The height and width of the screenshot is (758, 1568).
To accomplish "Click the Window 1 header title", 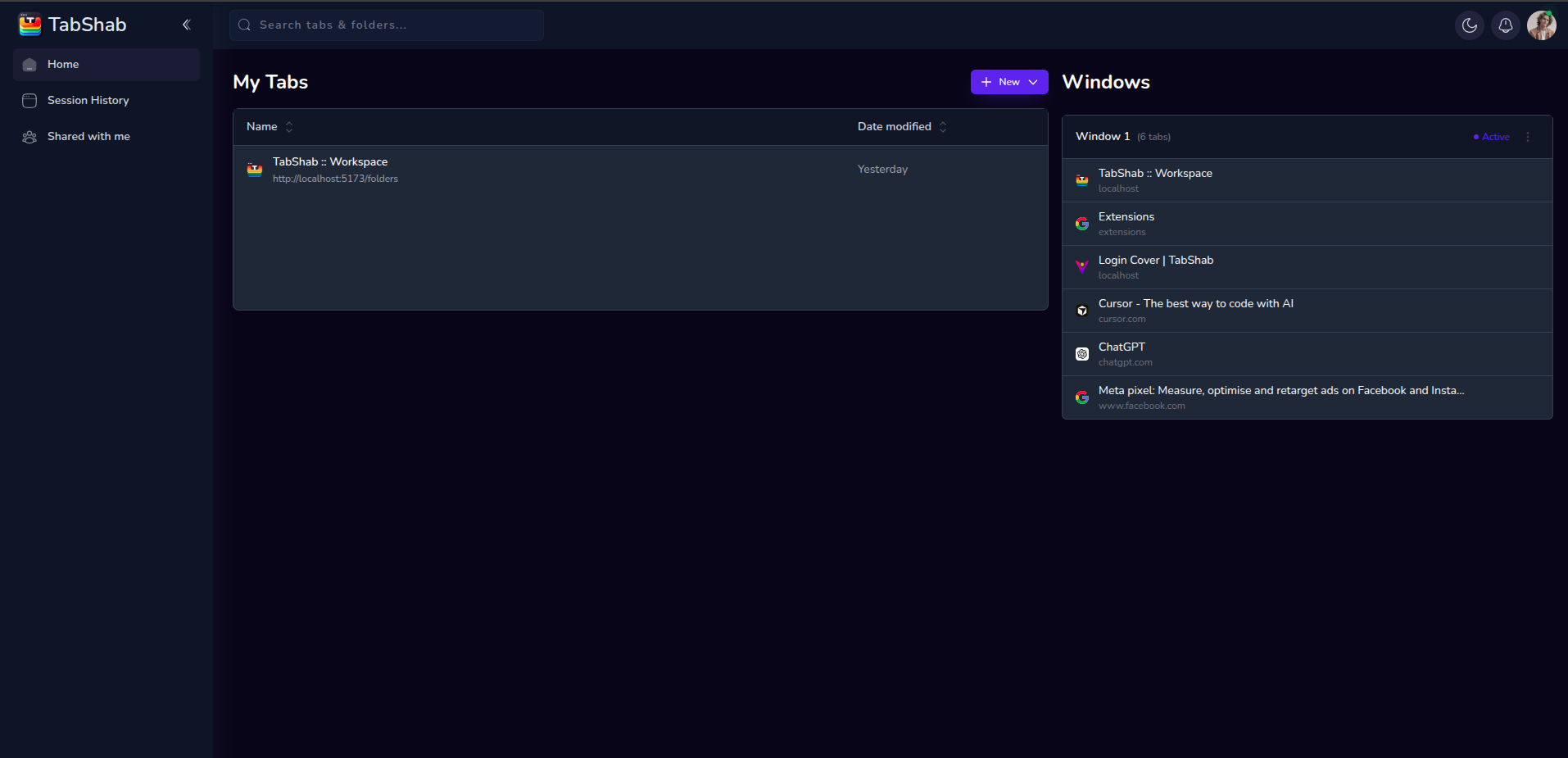I will [x=1103, y=137].
